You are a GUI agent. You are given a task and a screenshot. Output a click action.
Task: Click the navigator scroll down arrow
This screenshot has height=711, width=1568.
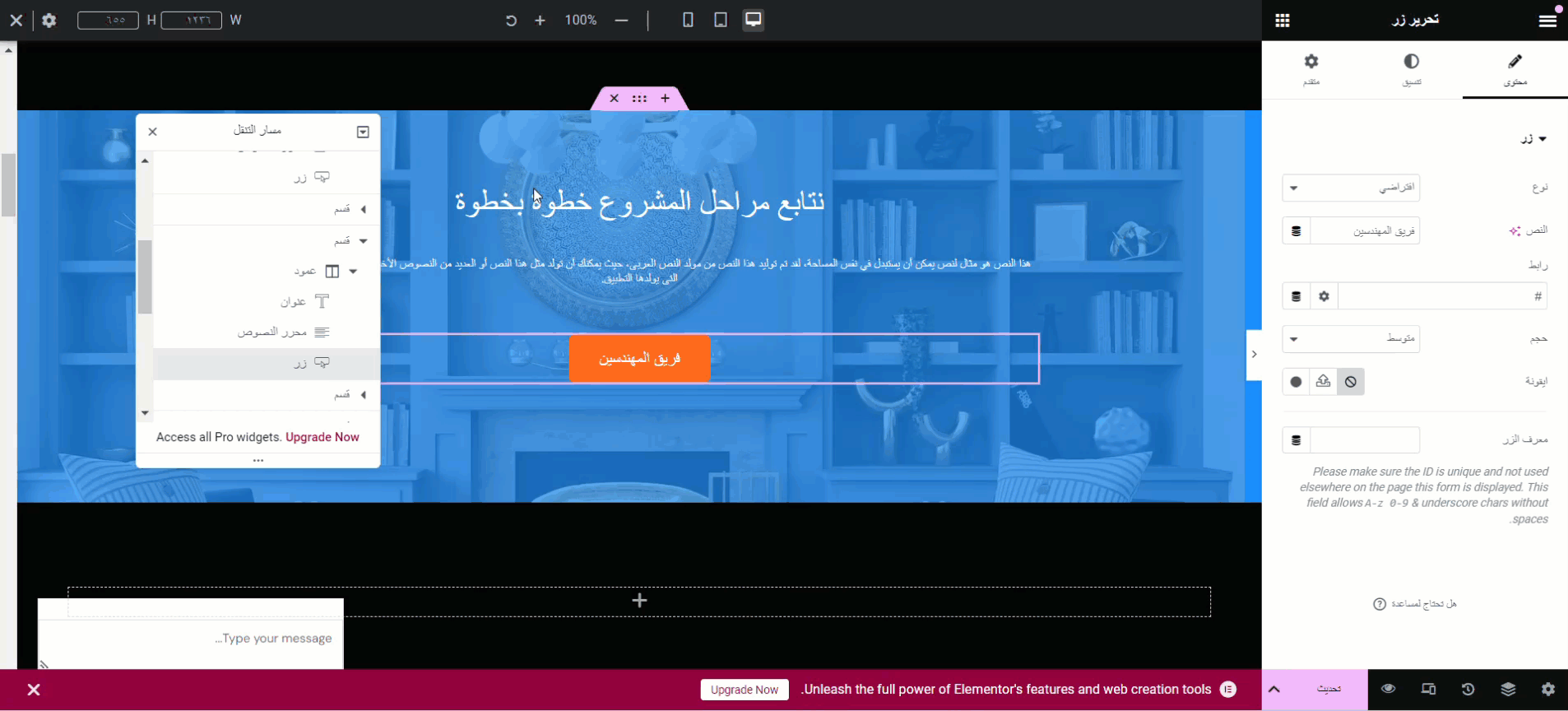(x=145, y=413)
